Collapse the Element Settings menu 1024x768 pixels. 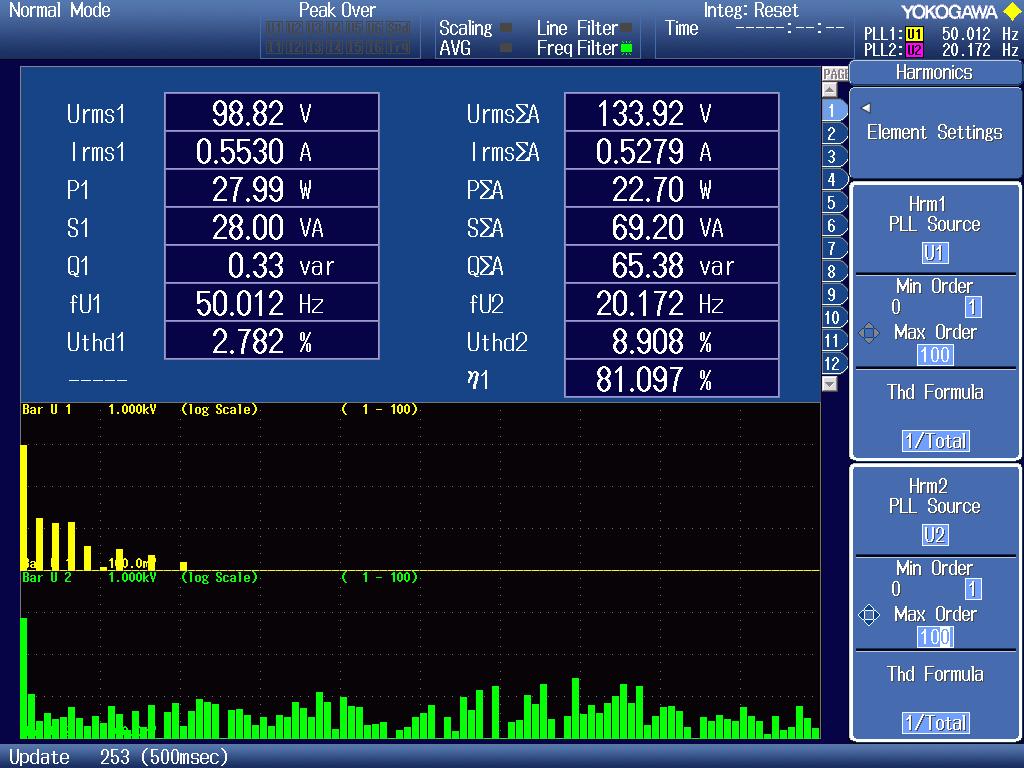tap(864, 108)
